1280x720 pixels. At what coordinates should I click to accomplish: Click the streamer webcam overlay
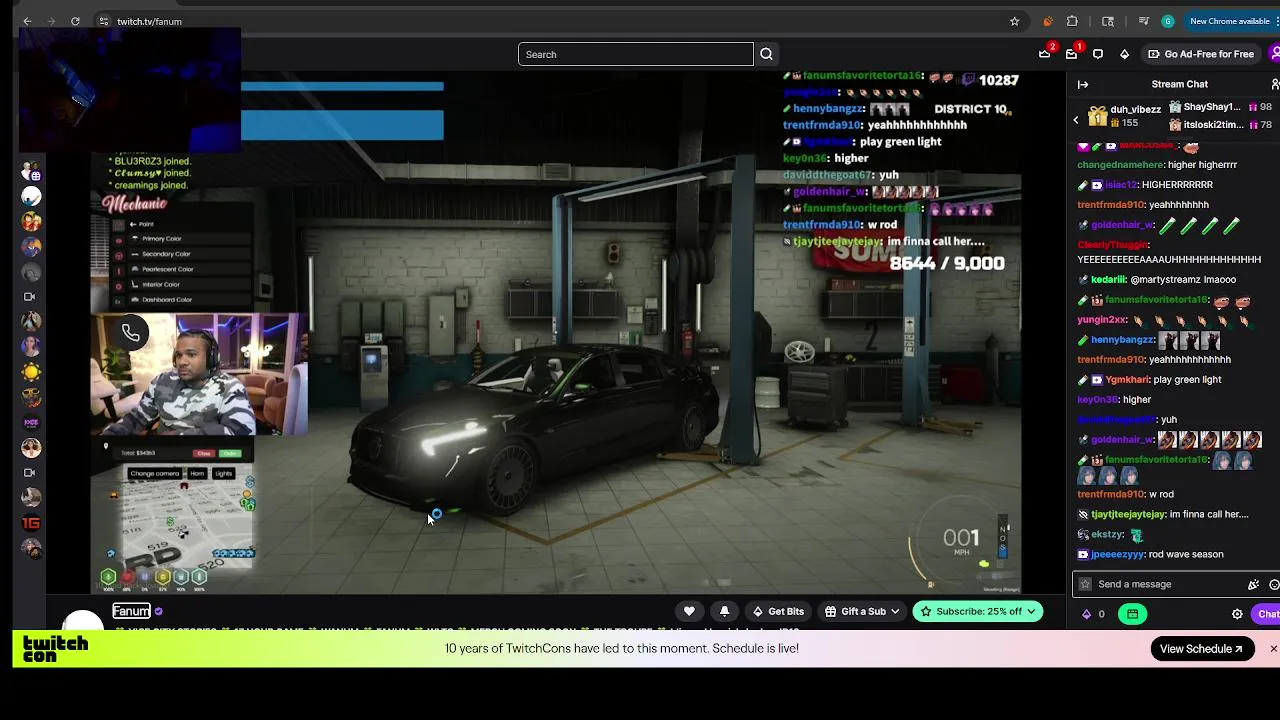[x=200, y=375]
